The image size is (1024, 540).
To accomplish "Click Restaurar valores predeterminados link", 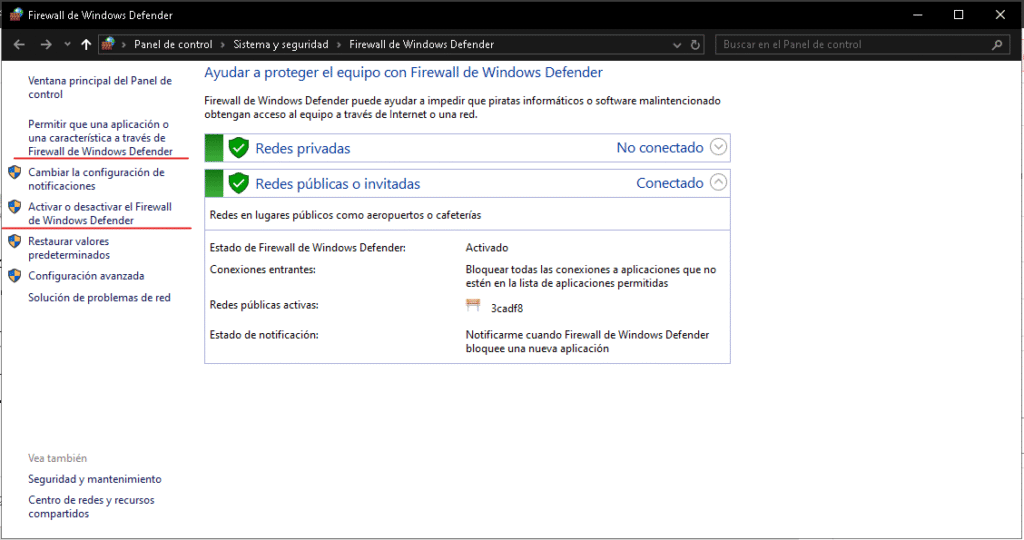I will [x=69, y=248].
